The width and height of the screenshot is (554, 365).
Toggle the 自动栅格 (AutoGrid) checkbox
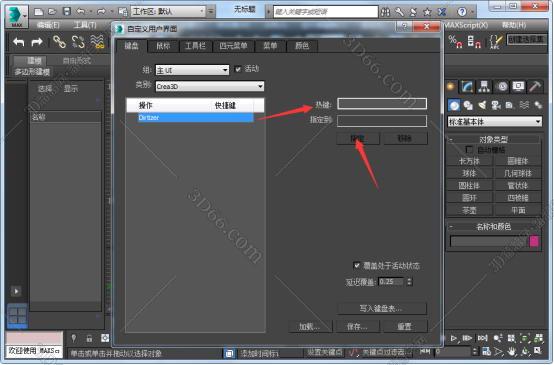pos(469,149)
